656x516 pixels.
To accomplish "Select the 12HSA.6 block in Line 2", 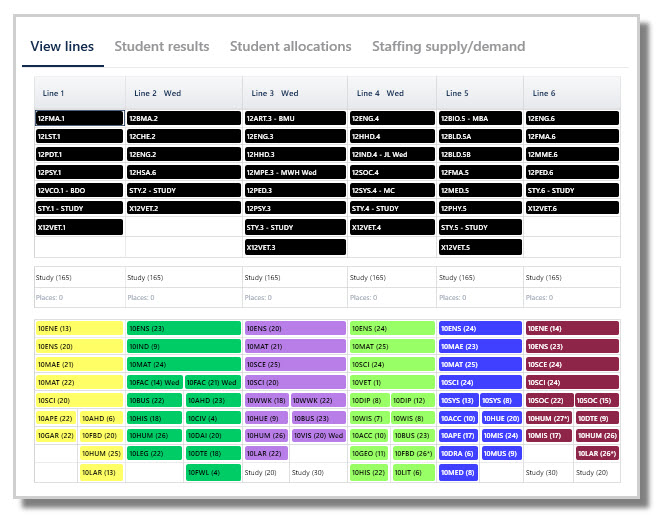I will (184, 172).
